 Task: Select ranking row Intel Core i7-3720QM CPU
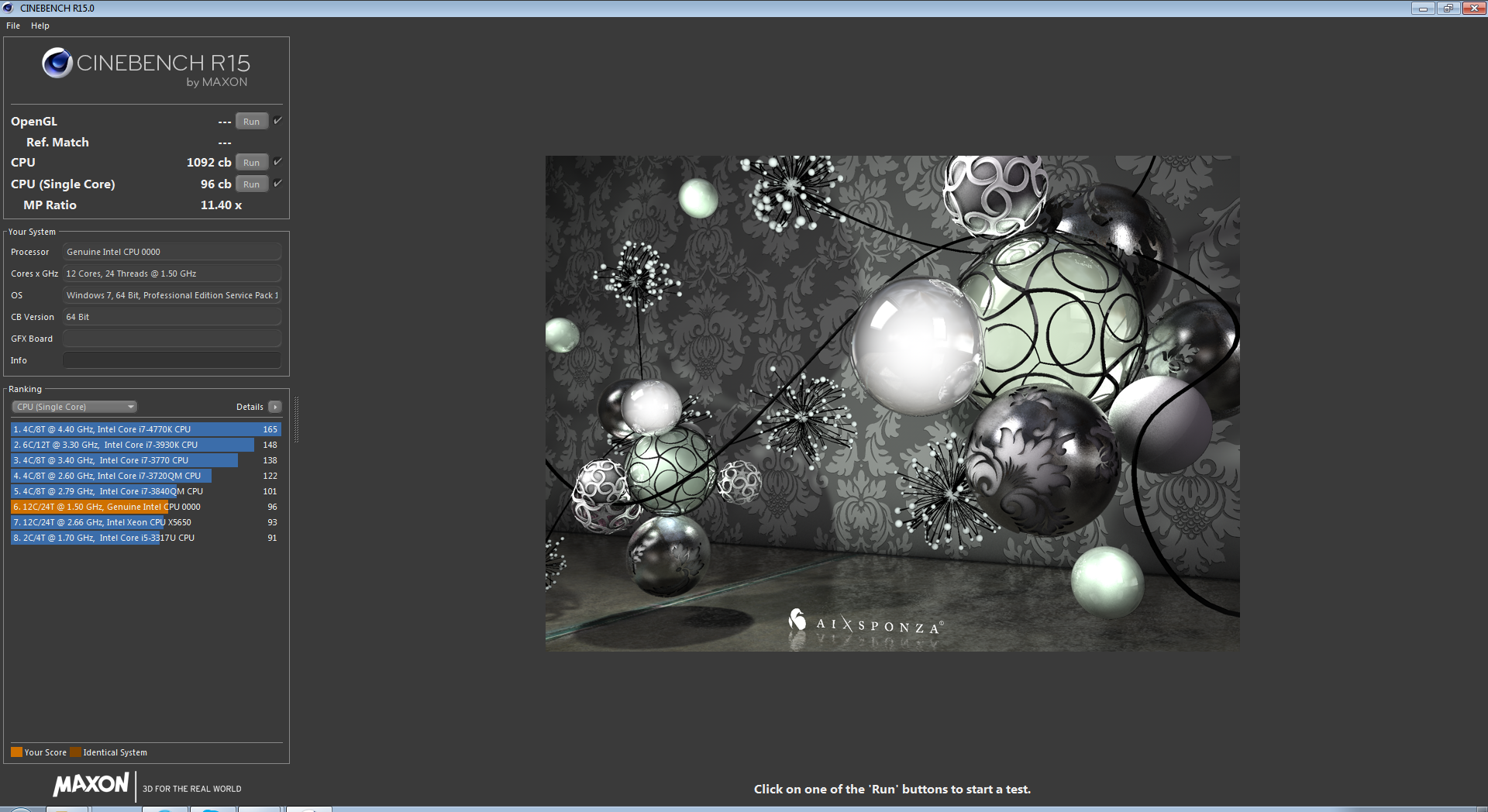(x=146, y=476)
